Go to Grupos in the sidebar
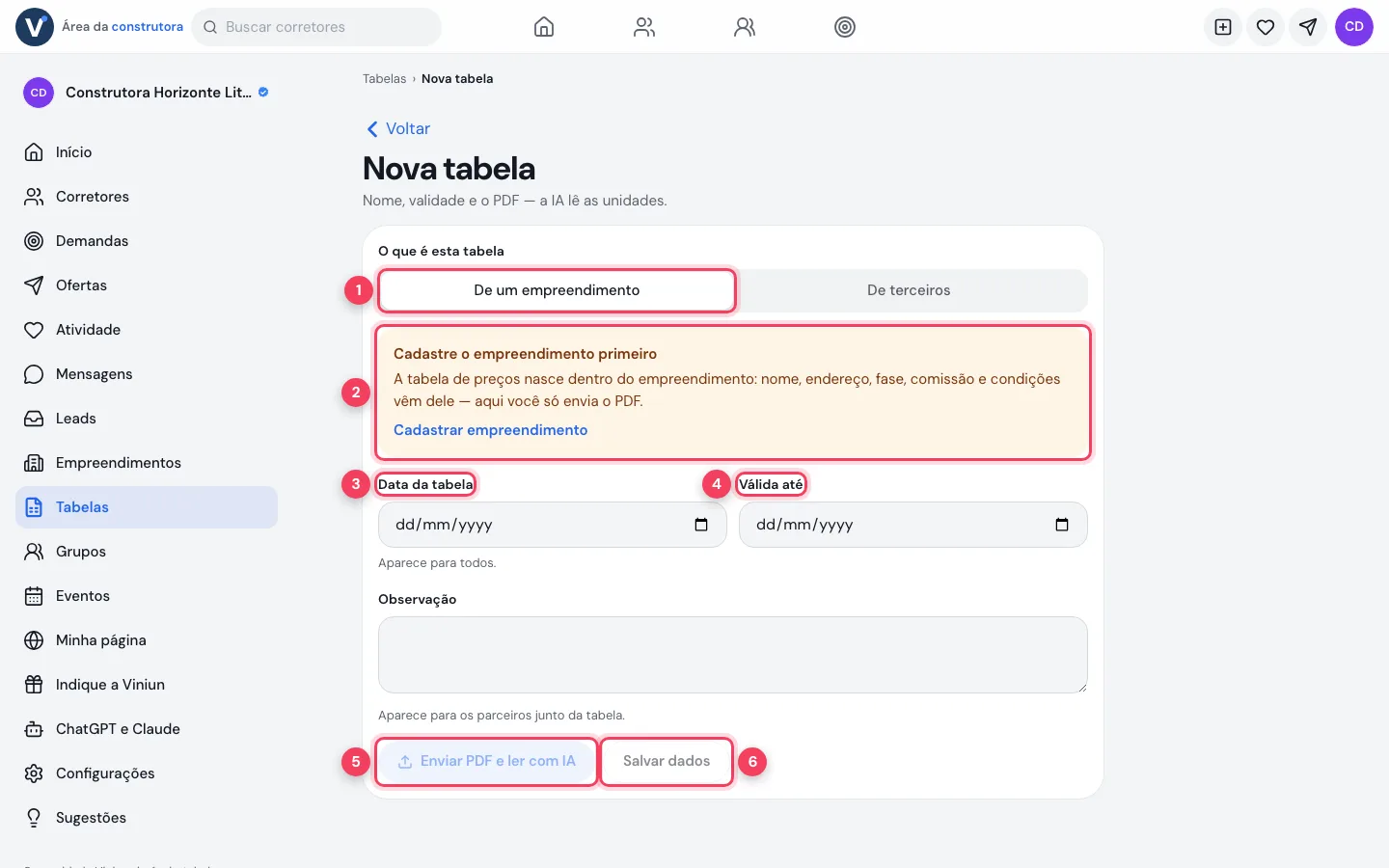 coord(147,552)
